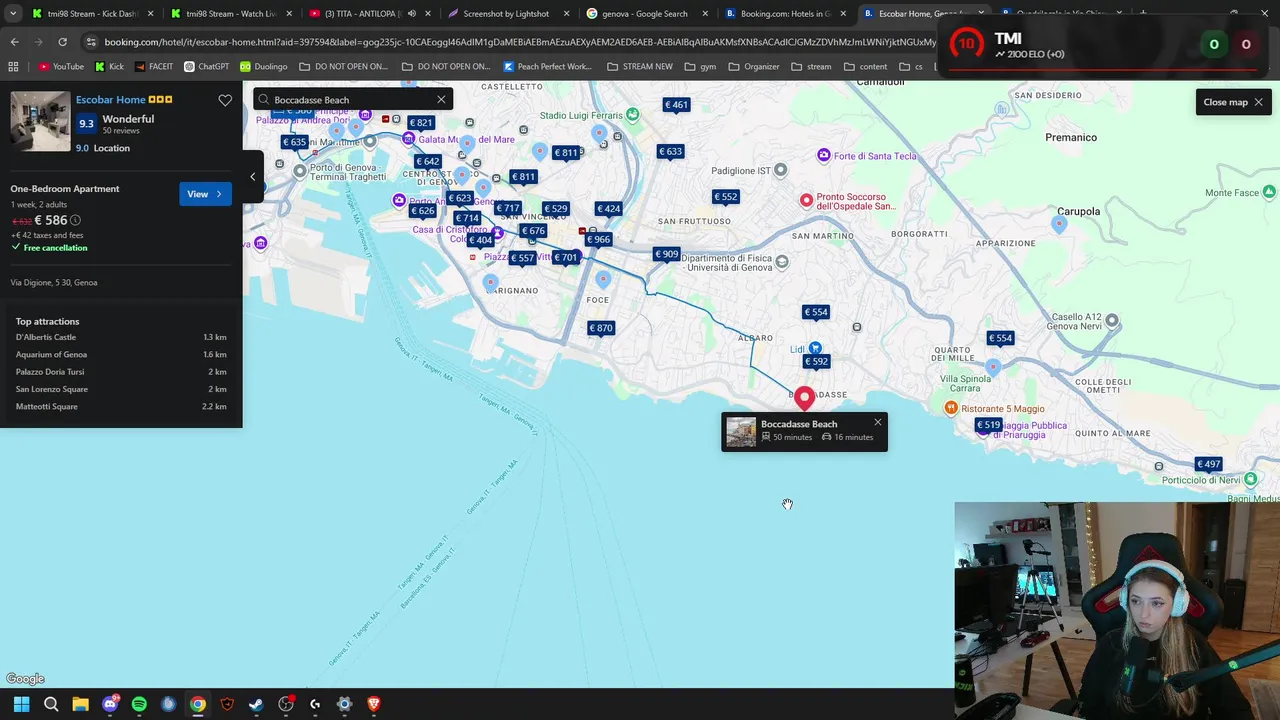This screenshot has width=1280, height=720.
Task: Open the apps grid icon in bookmarks bar
Action: (13, 66)
